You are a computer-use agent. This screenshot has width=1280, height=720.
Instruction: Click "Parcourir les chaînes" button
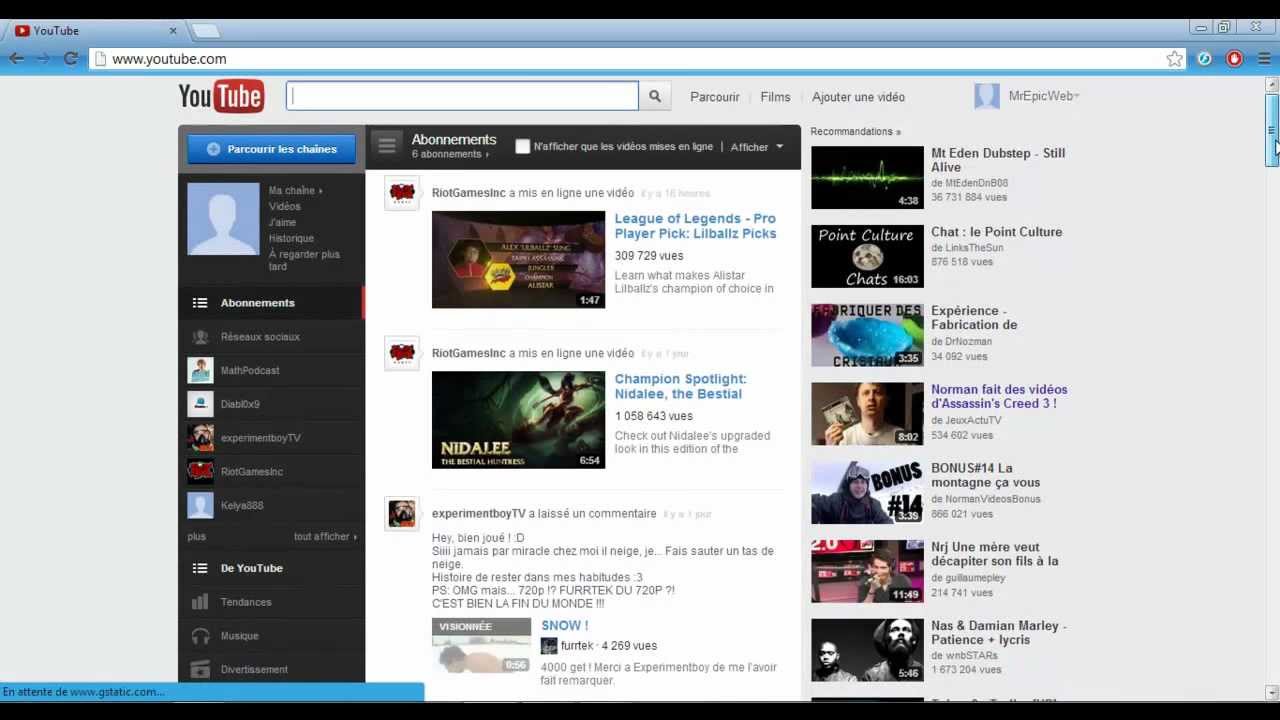(271, 149)
